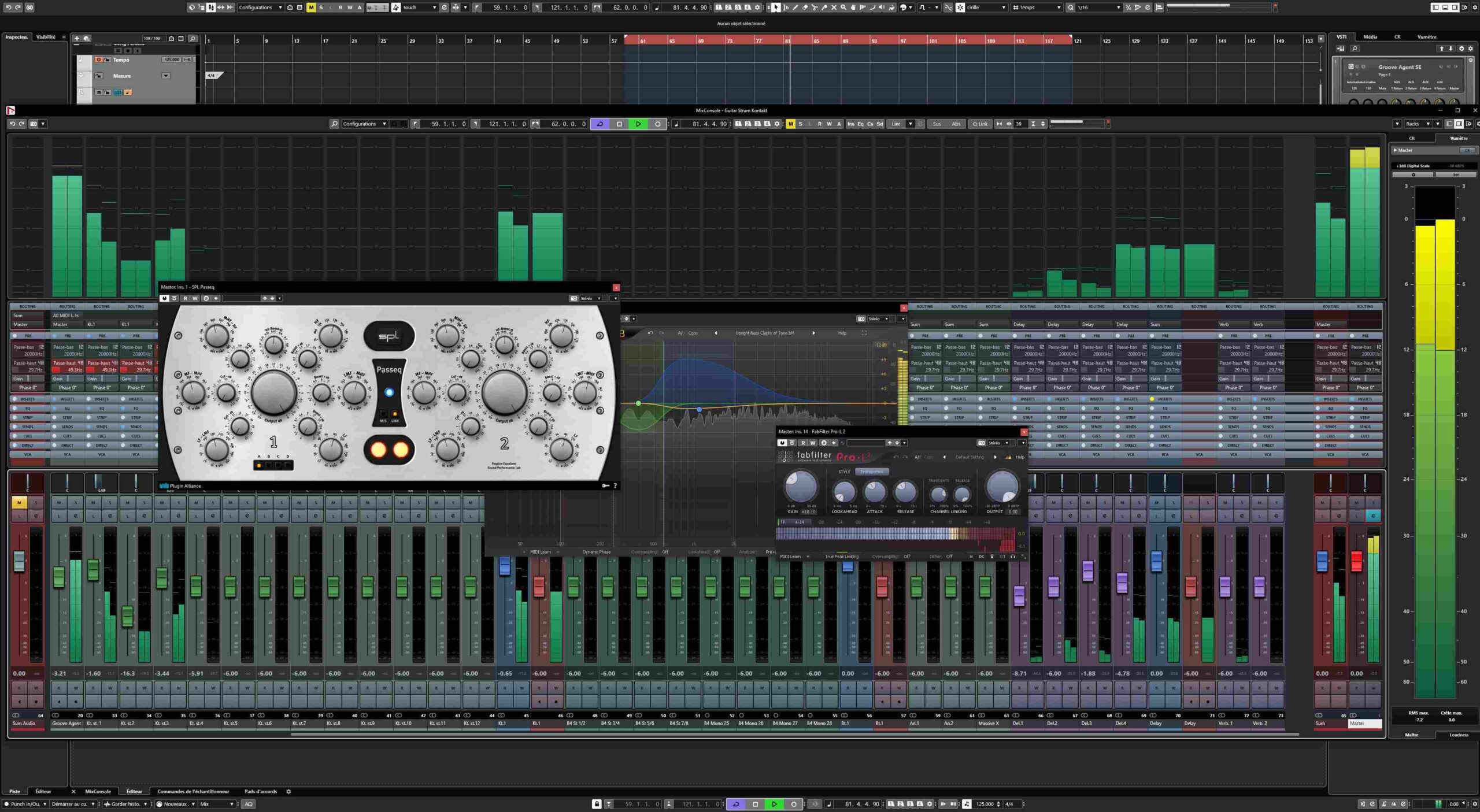
Task: Open the Temps grid type dropdown
Action: click(x=1037, y=8)
